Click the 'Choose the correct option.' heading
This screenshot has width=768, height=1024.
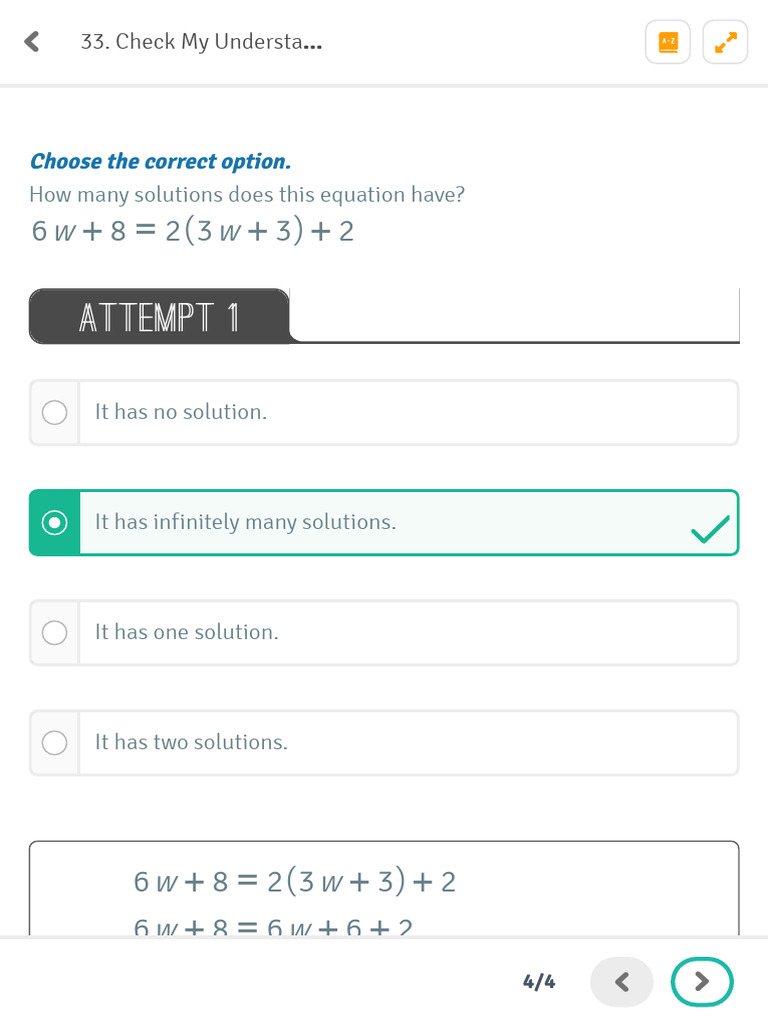(x=160, y=161)
